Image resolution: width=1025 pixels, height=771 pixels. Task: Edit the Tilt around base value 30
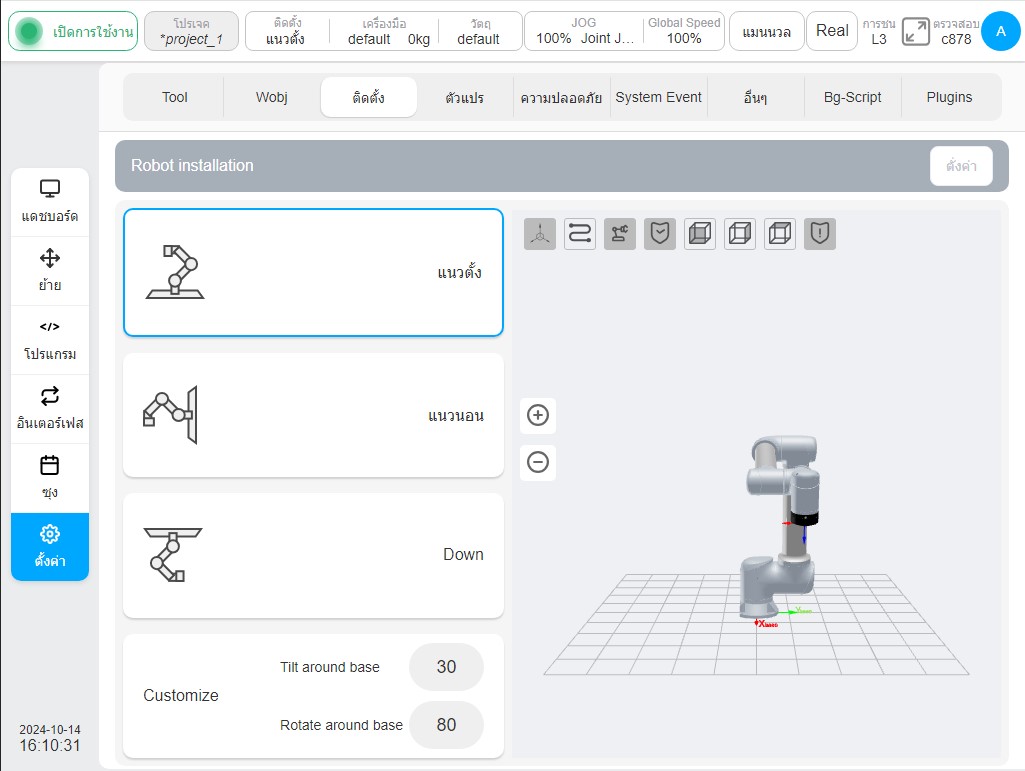pyautogui.click(x=446, y=667)
